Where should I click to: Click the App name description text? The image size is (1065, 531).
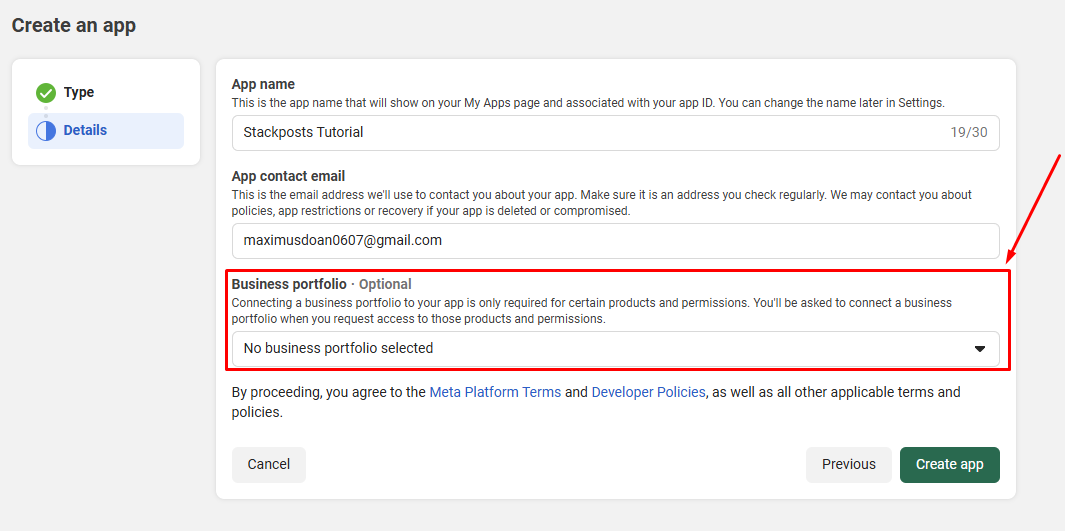pyautogui.click(x=588, y=102)
